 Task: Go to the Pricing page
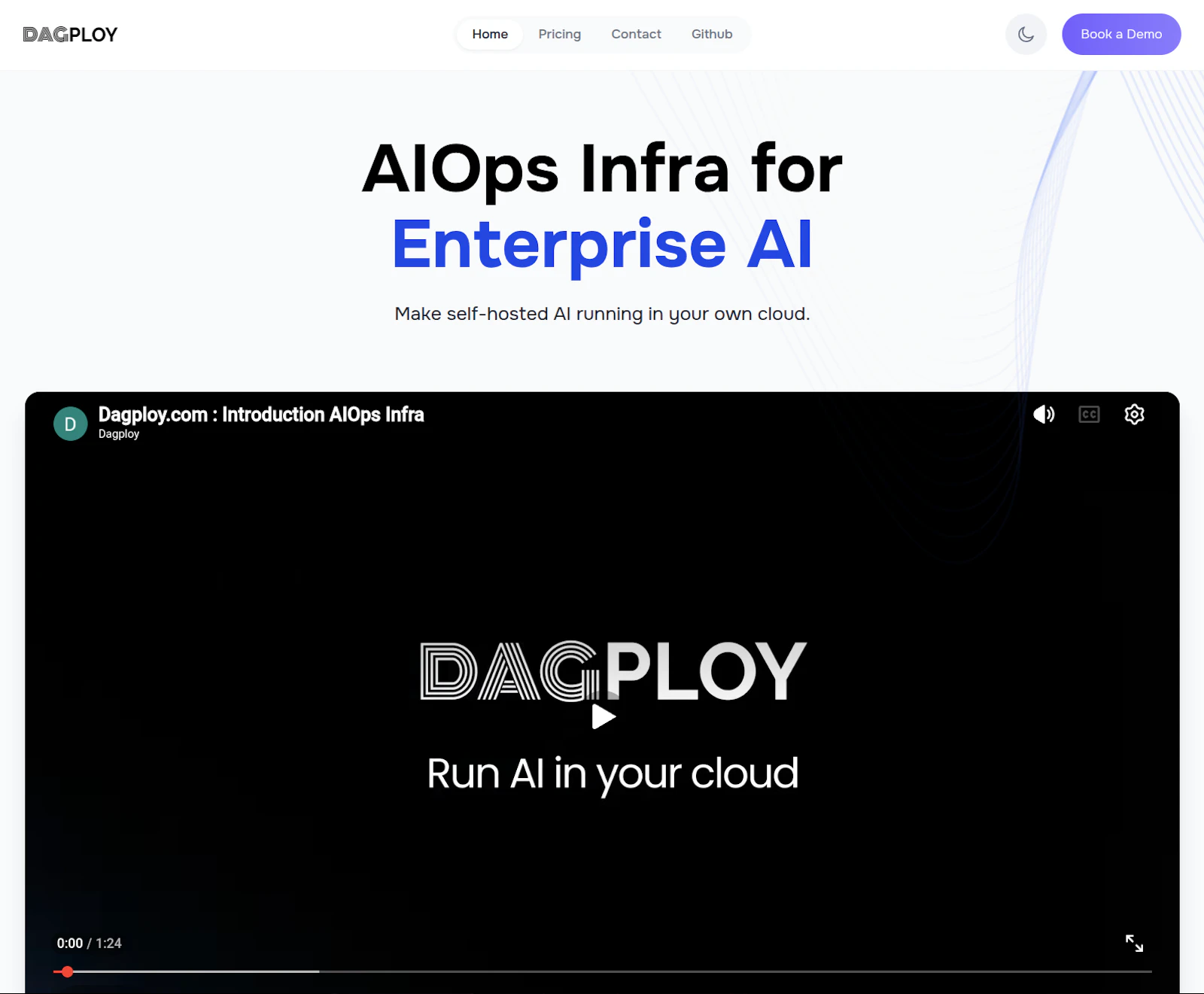(559, 35)
